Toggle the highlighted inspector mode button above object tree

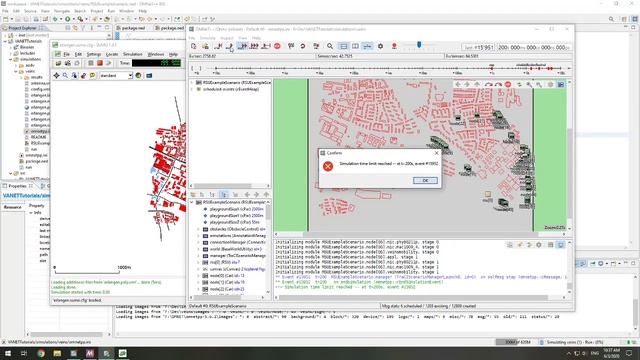click(223, 195)
